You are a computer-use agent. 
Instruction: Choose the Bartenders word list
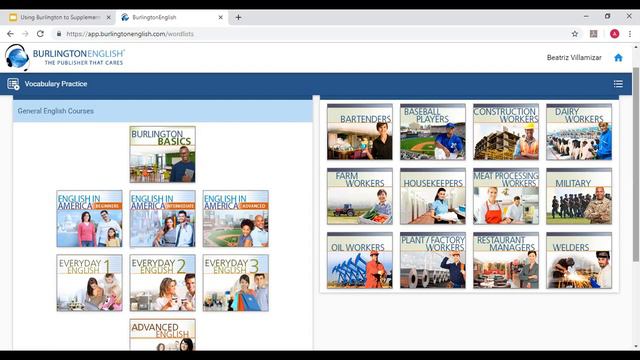(360, 132)
